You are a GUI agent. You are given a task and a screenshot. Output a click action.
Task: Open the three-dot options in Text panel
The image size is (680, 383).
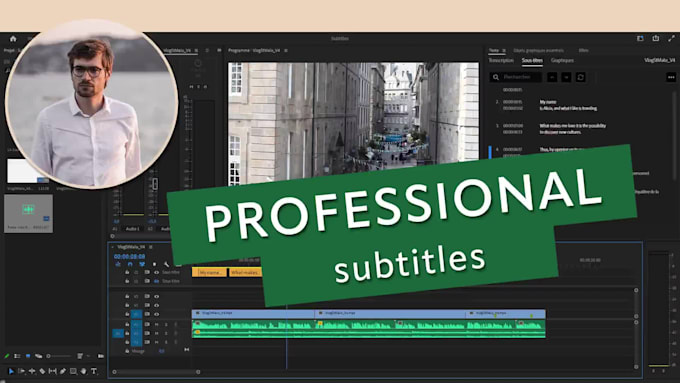[671, 77]
